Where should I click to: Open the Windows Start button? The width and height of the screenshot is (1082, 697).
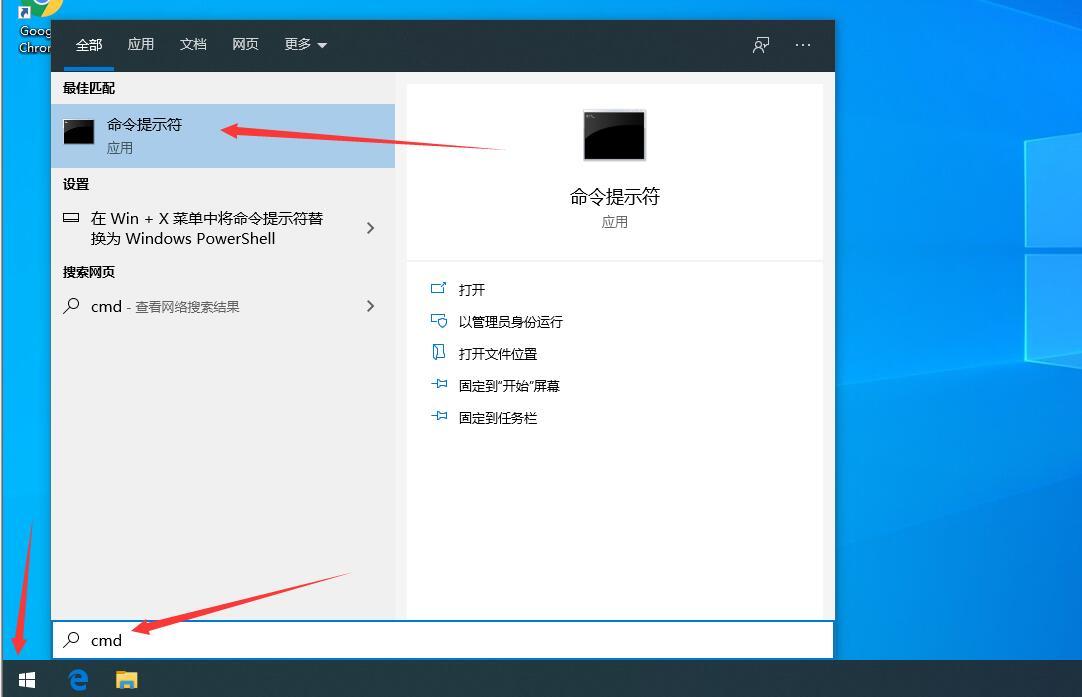[x=27, y=680]
